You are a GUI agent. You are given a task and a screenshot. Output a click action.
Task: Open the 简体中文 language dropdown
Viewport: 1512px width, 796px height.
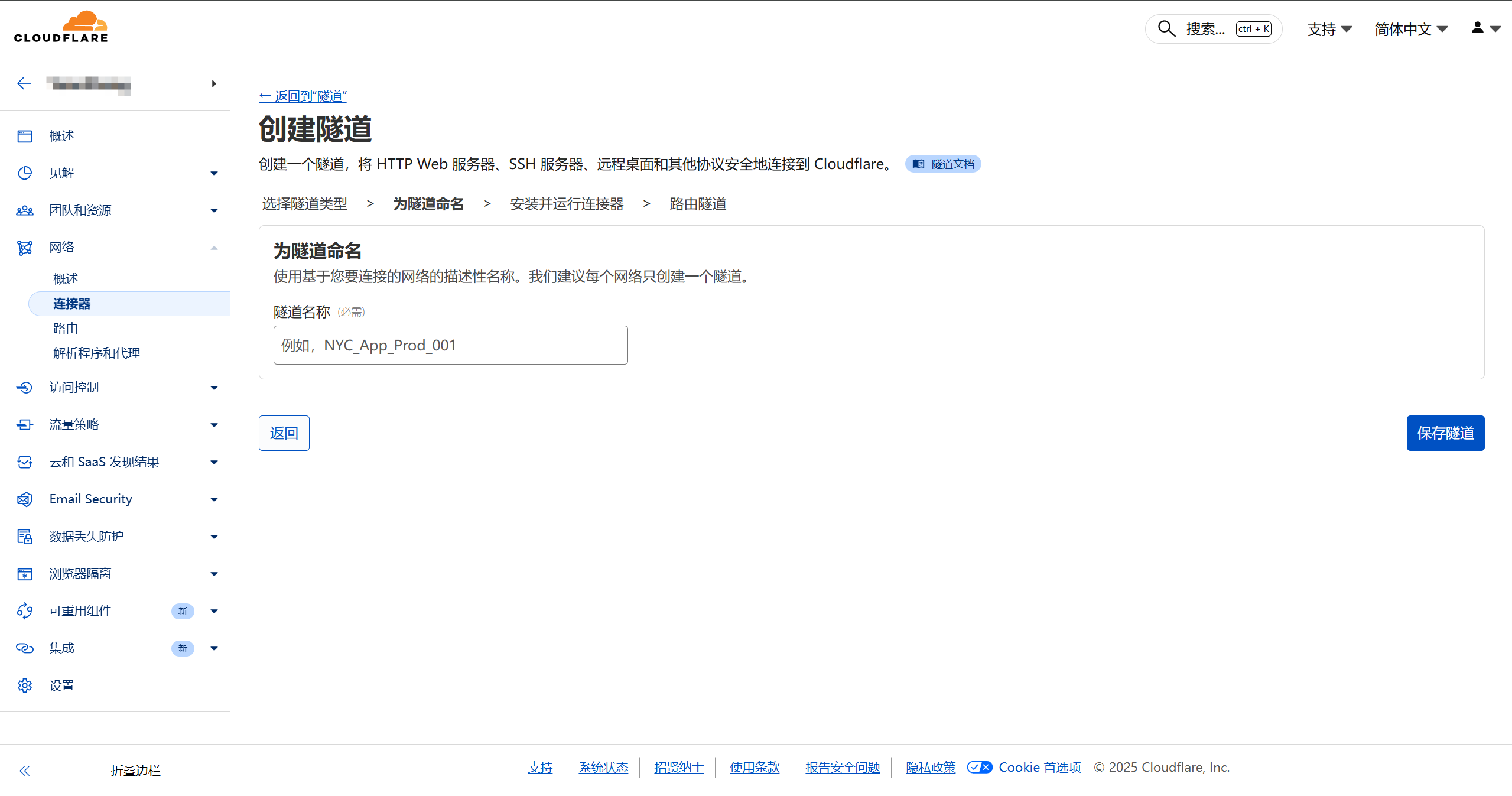1410,29
